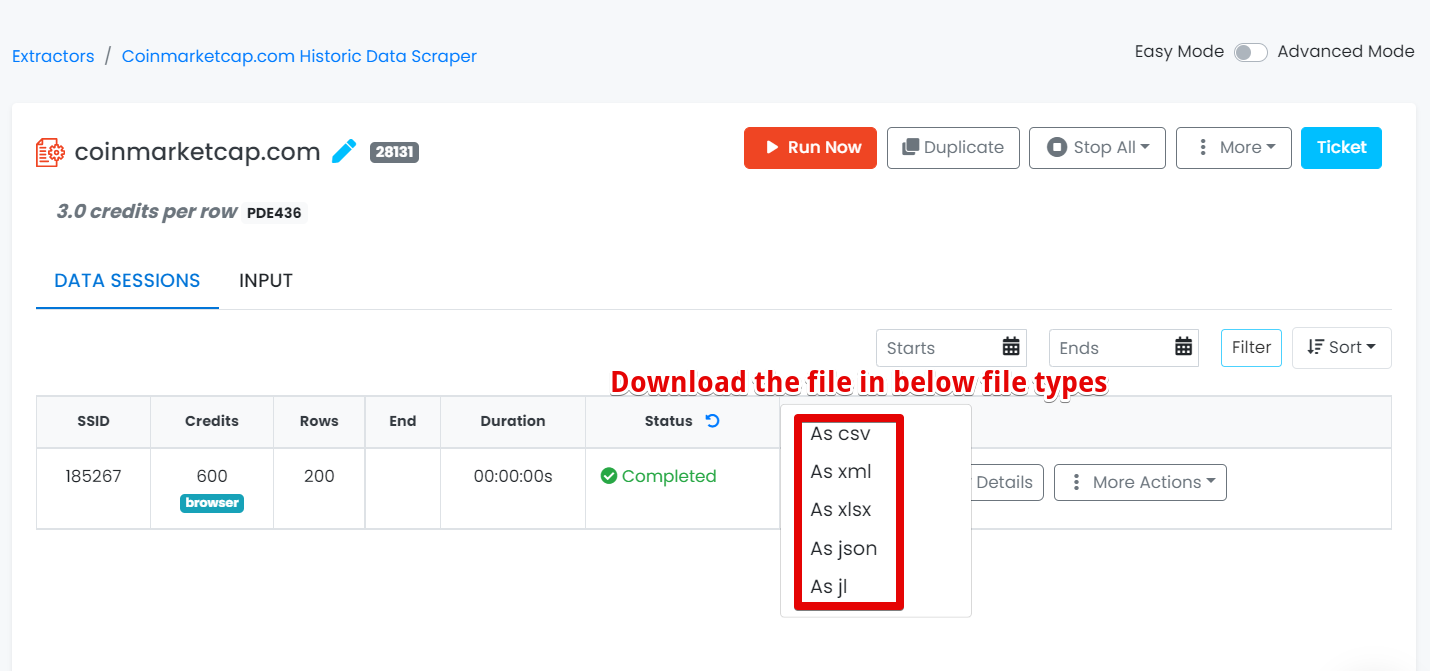Open the calendar icon in Ends field
Screen dimensions: 1430x671
(x=1184, y=347)
